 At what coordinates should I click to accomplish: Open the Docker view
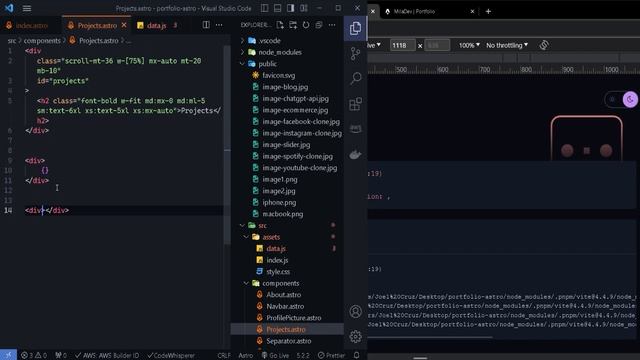tap(355, 155)
